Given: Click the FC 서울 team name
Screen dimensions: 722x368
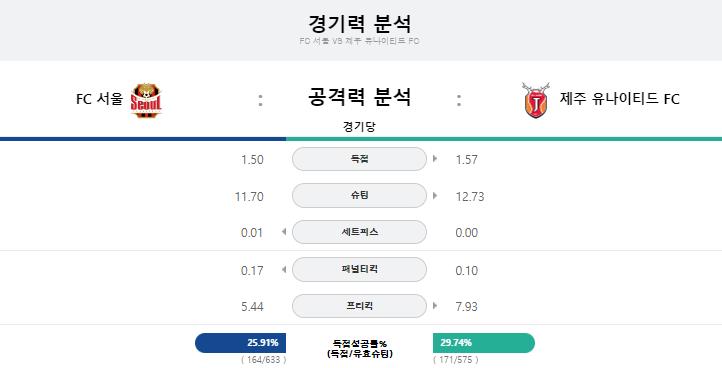Looking at the screenshot, I should coord(99,99).
